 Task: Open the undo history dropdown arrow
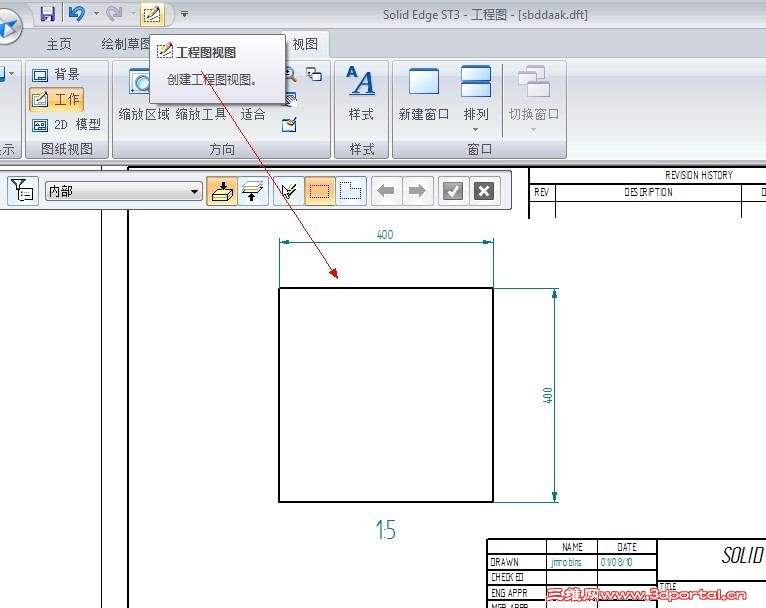[x=96, y=14]
